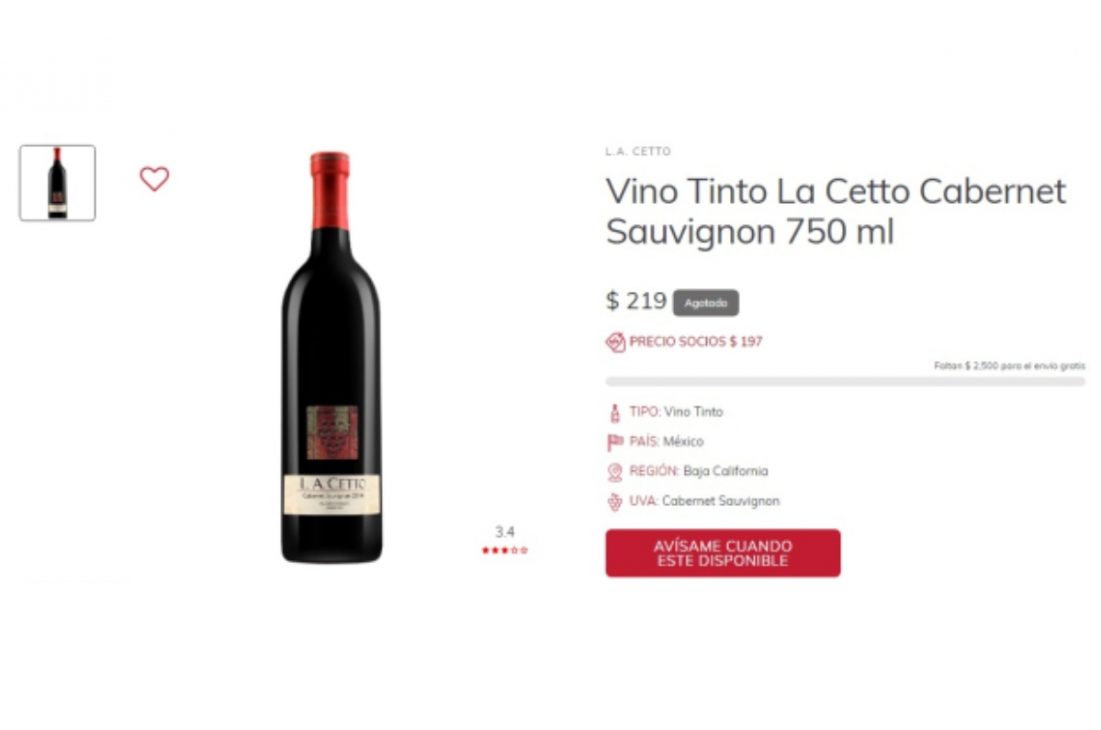Screen dimensions: 1101x730
Task: Click the Baja California region value
Action: (x=726, y=471)
